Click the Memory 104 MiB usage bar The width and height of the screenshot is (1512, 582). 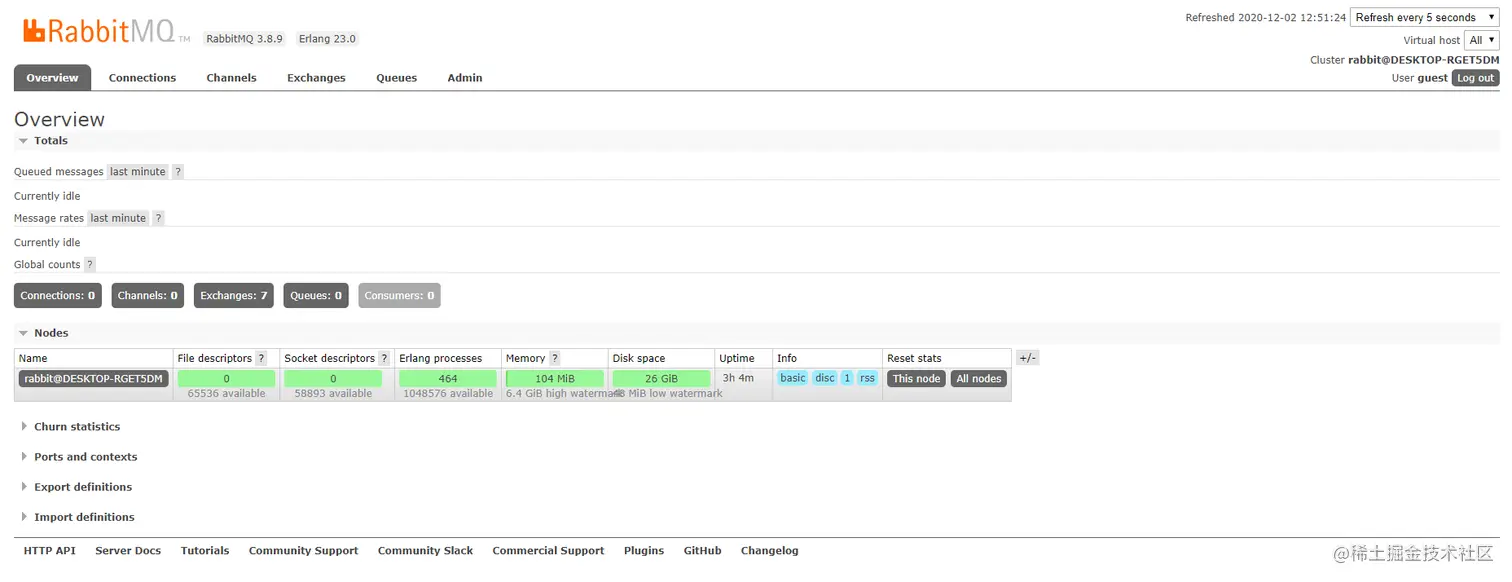point(555,379)
